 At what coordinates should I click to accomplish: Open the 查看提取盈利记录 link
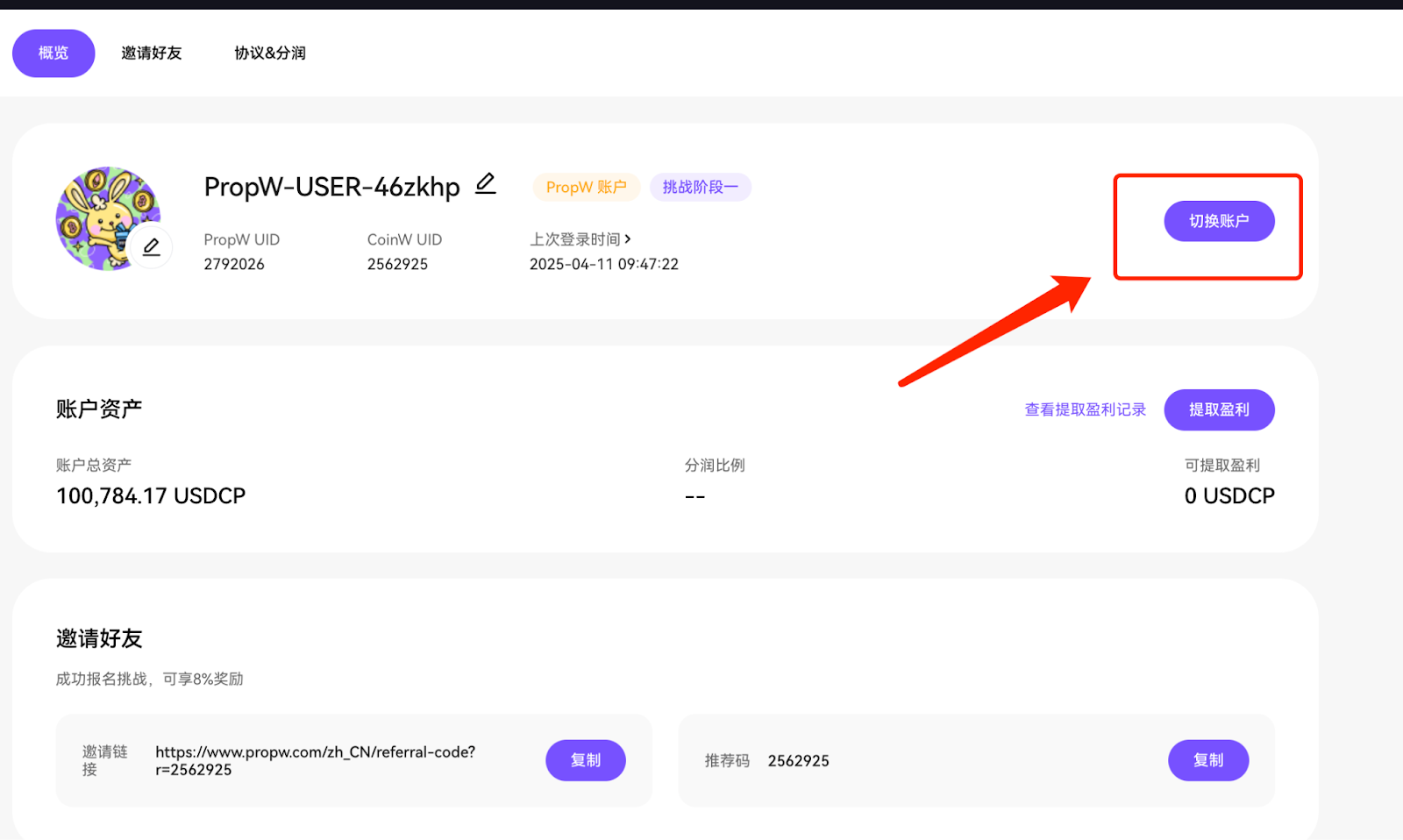pos(1085,409)
